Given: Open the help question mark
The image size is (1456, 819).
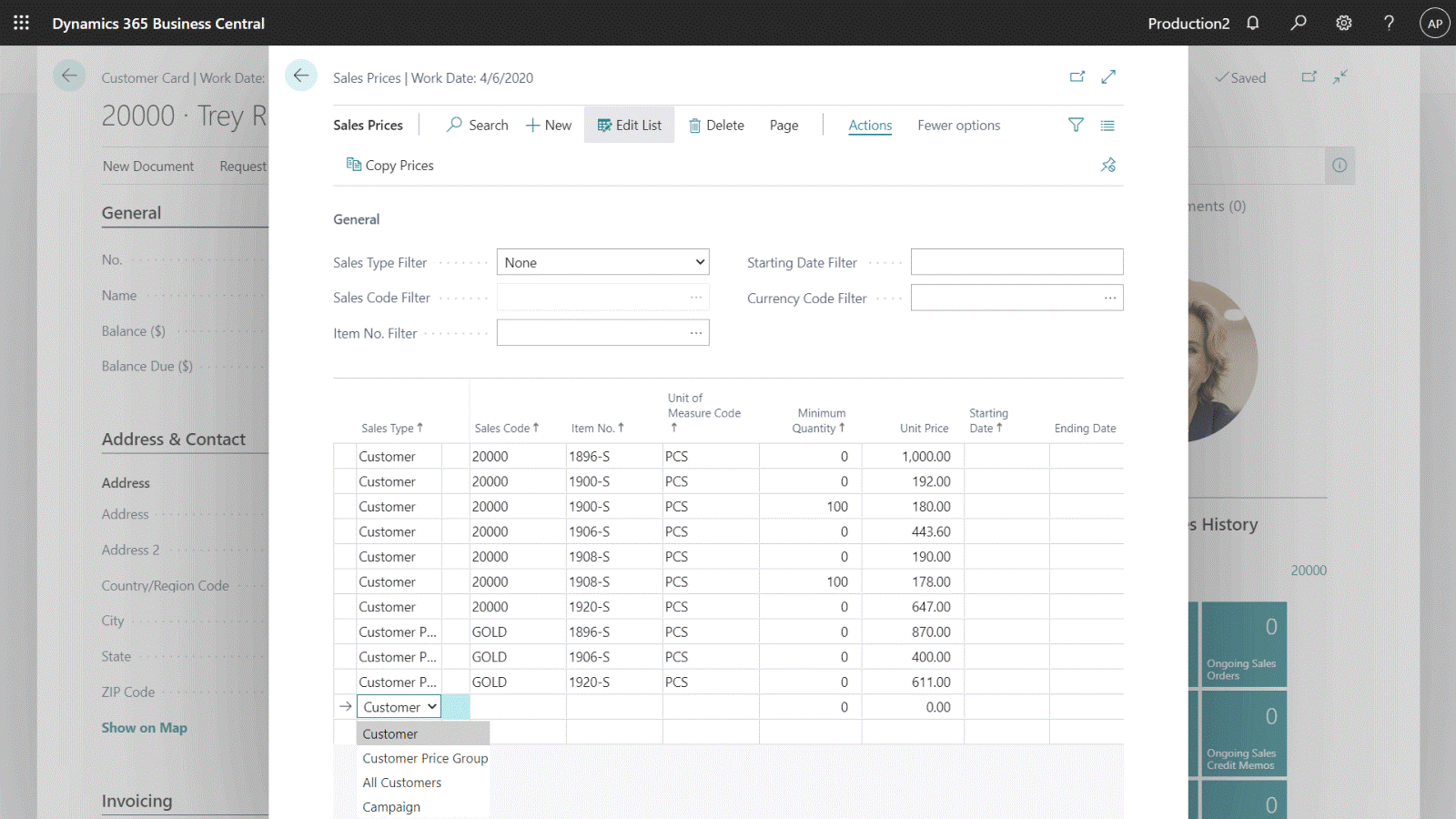Looking at the screenshot, I should point(1389,23).
